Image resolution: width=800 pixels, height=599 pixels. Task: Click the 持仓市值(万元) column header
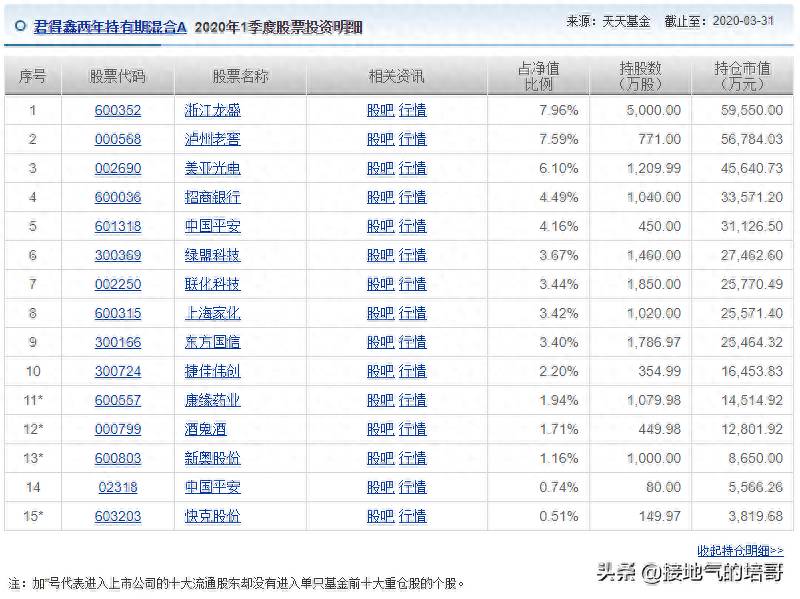point(742,76)
